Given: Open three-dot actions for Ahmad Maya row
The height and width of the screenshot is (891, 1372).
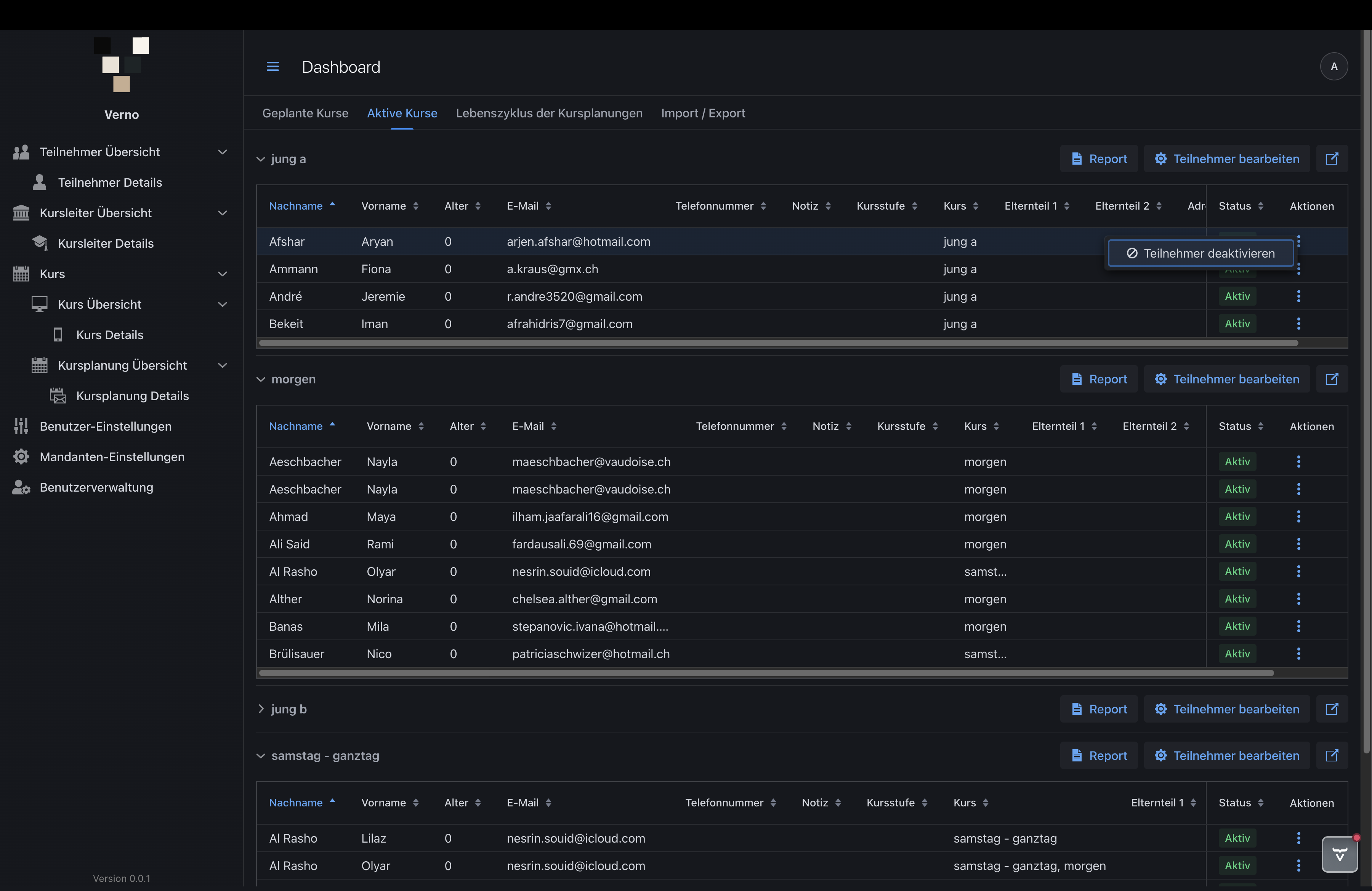Looking at the screenshot, I should coord(1298,516).
